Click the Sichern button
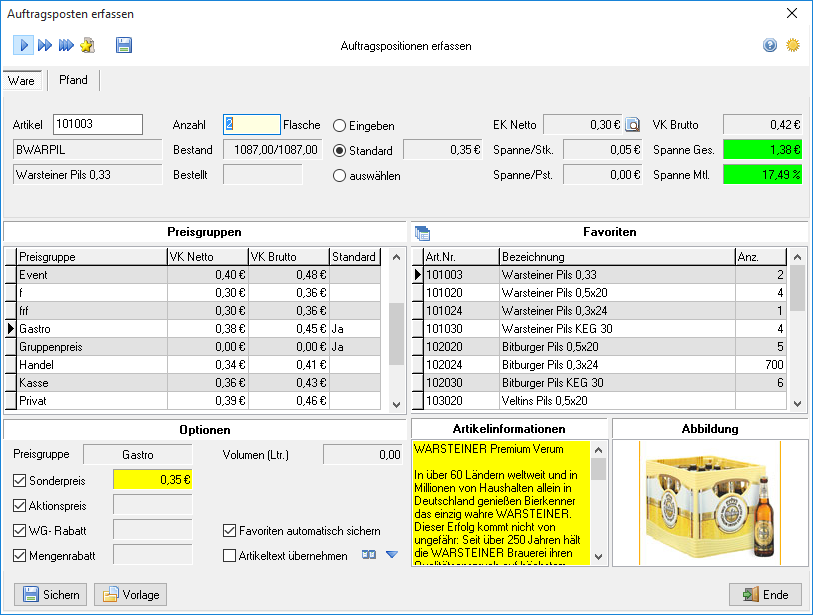813x615 pixels. coord(51,594)
